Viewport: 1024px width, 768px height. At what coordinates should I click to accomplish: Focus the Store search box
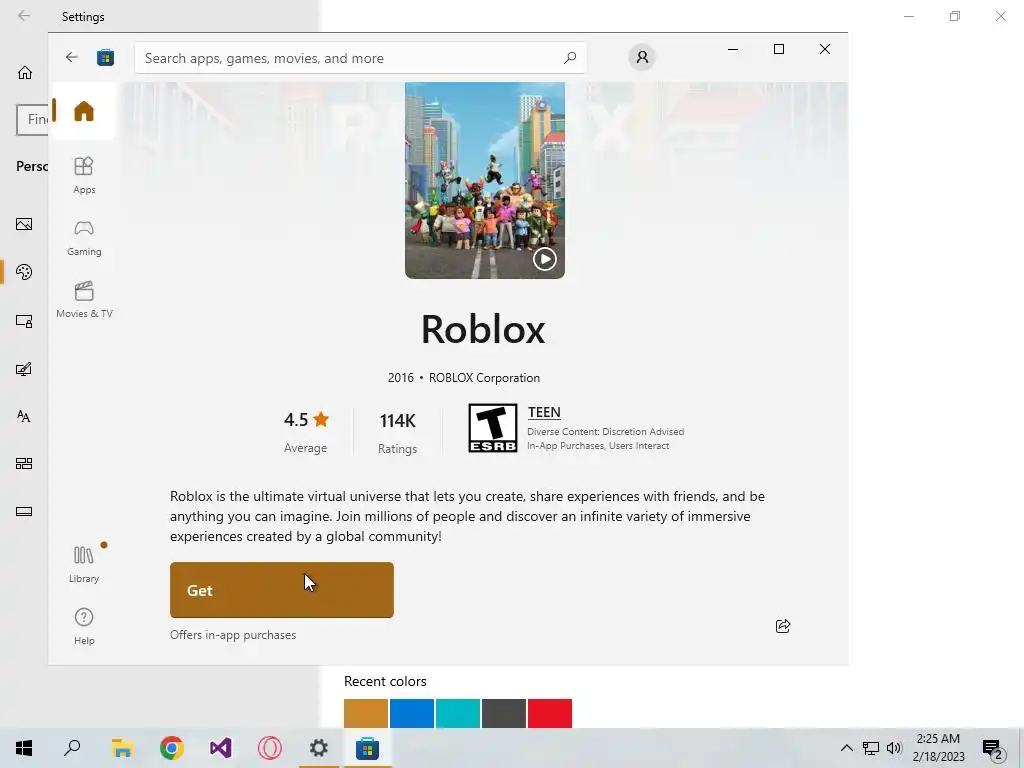click(360, 57)
